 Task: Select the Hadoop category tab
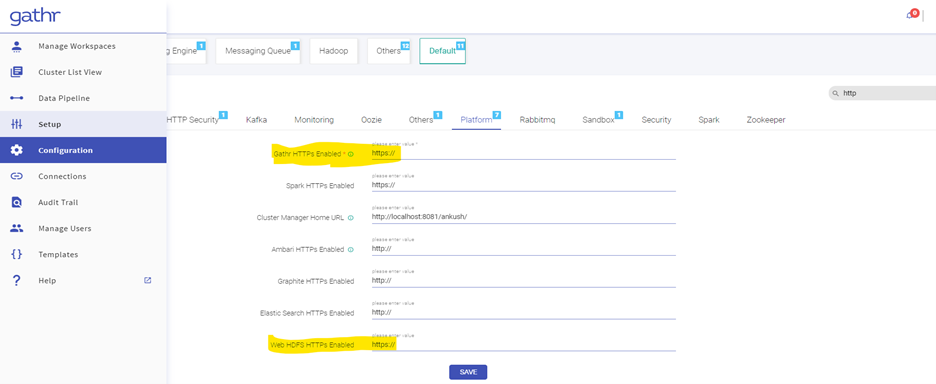333,51
